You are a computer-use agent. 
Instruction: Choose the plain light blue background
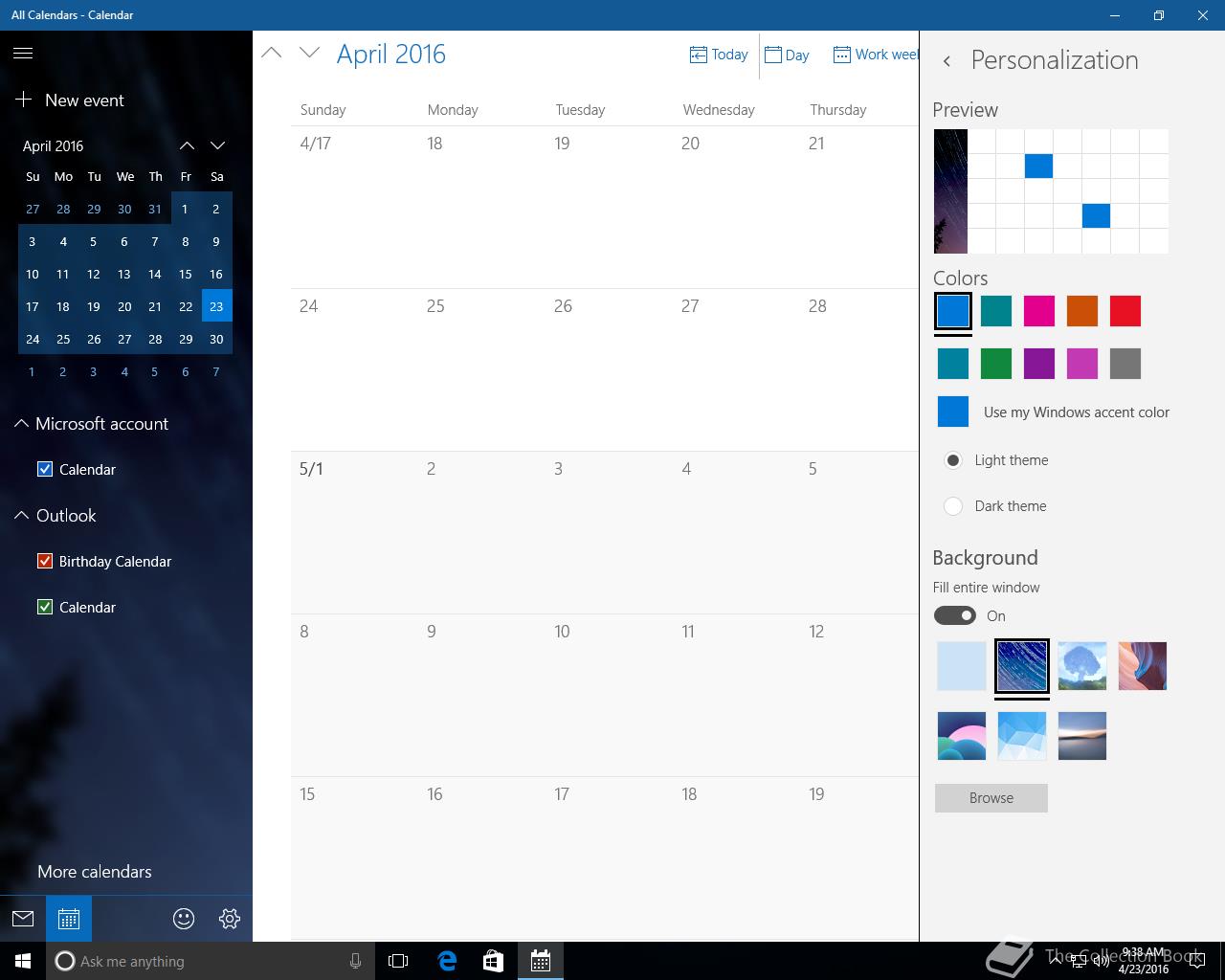962,666
